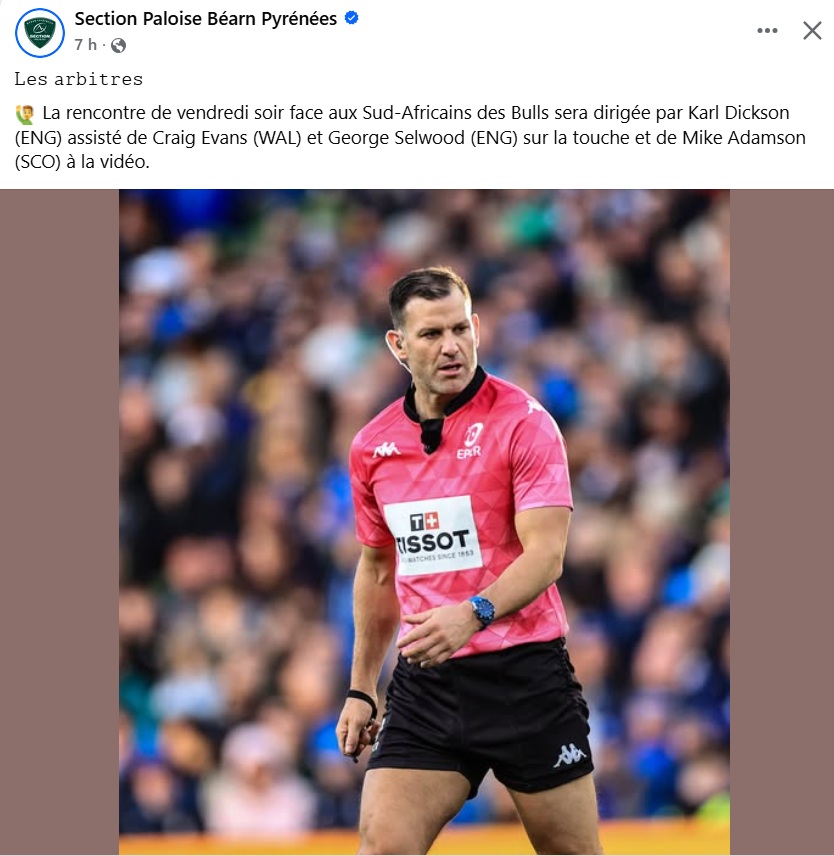Click the "Les arbitres" heading text
This screenshot has width=834, height=856.
(x=79, y=79)
